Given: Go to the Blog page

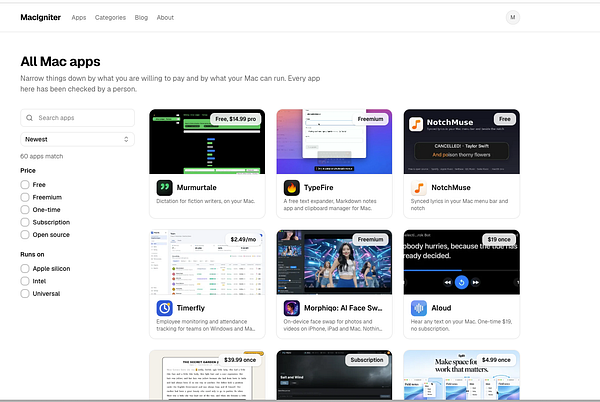Looking at the screenshot, I should 141,18.
